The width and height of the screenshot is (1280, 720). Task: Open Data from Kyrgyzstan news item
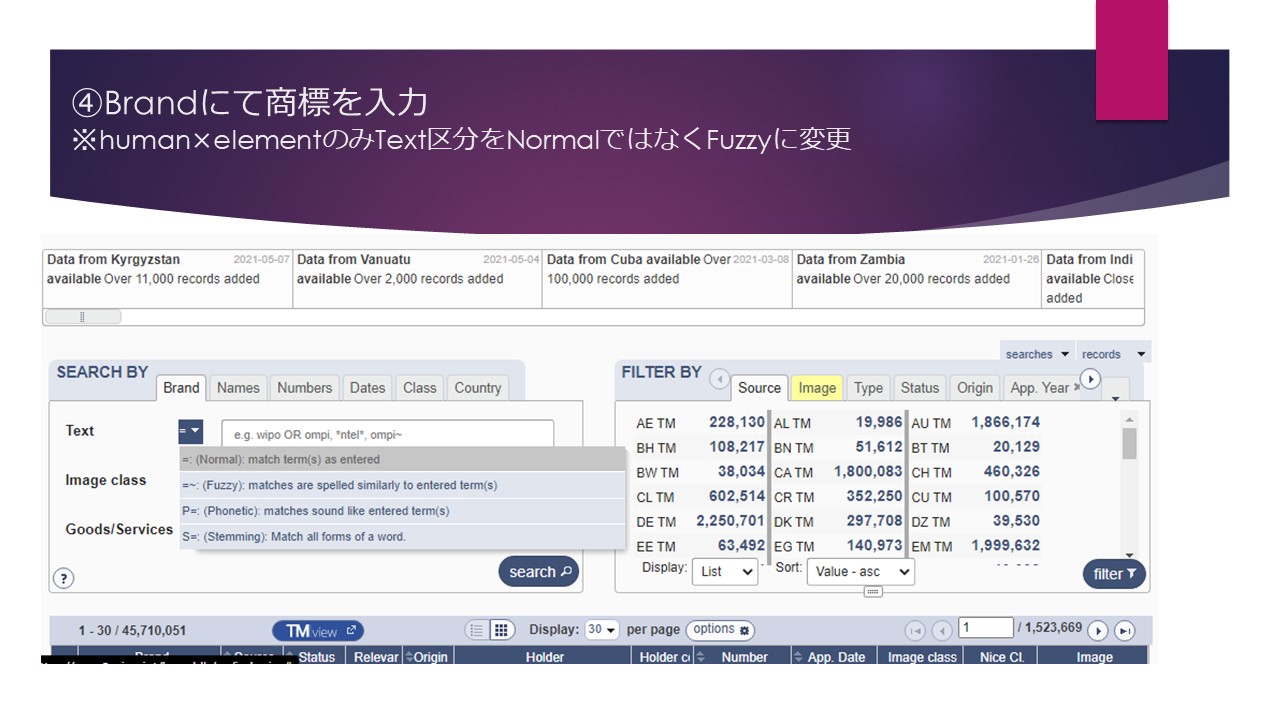point(168,278)
